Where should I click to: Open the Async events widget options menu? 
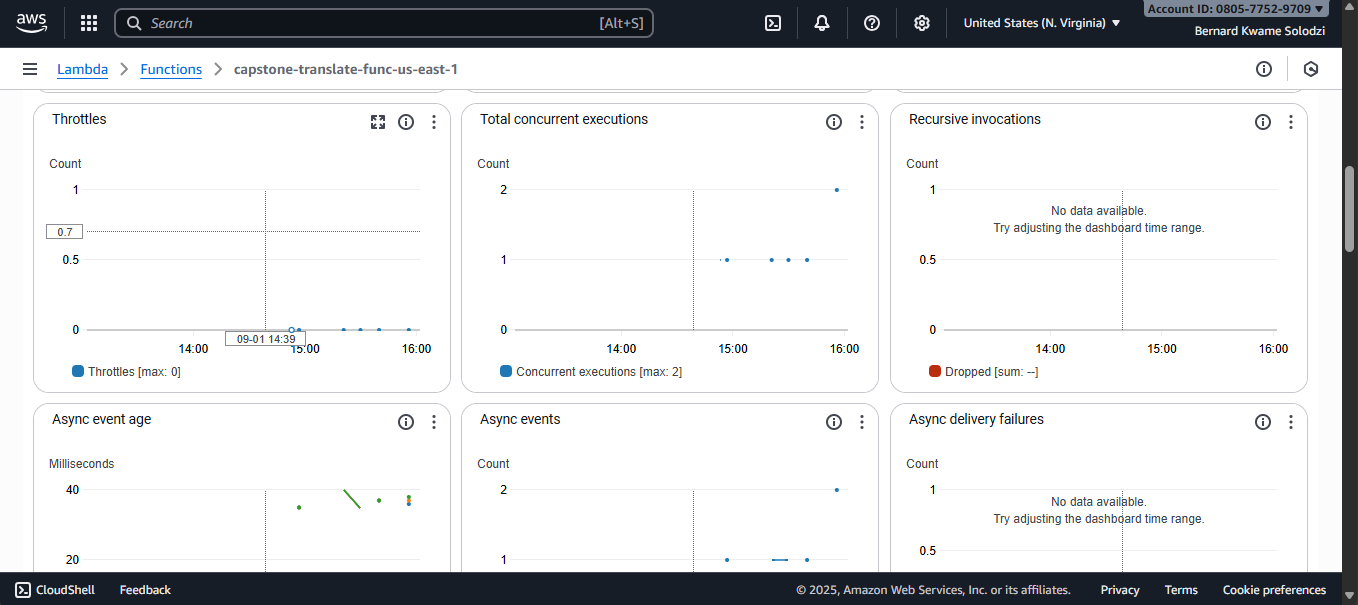[x=862, y=422]
